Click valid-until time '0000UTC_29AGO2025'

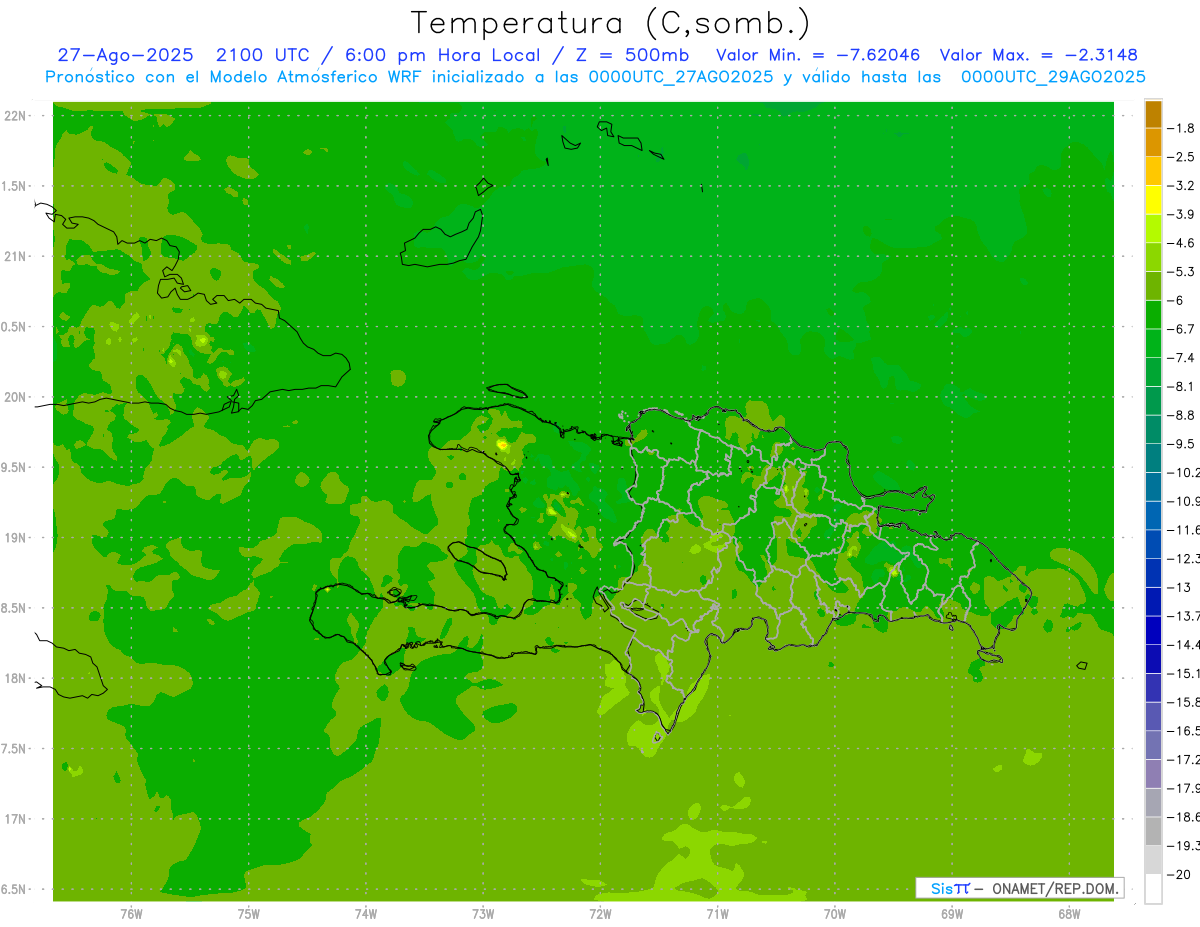pos(1053,77)
